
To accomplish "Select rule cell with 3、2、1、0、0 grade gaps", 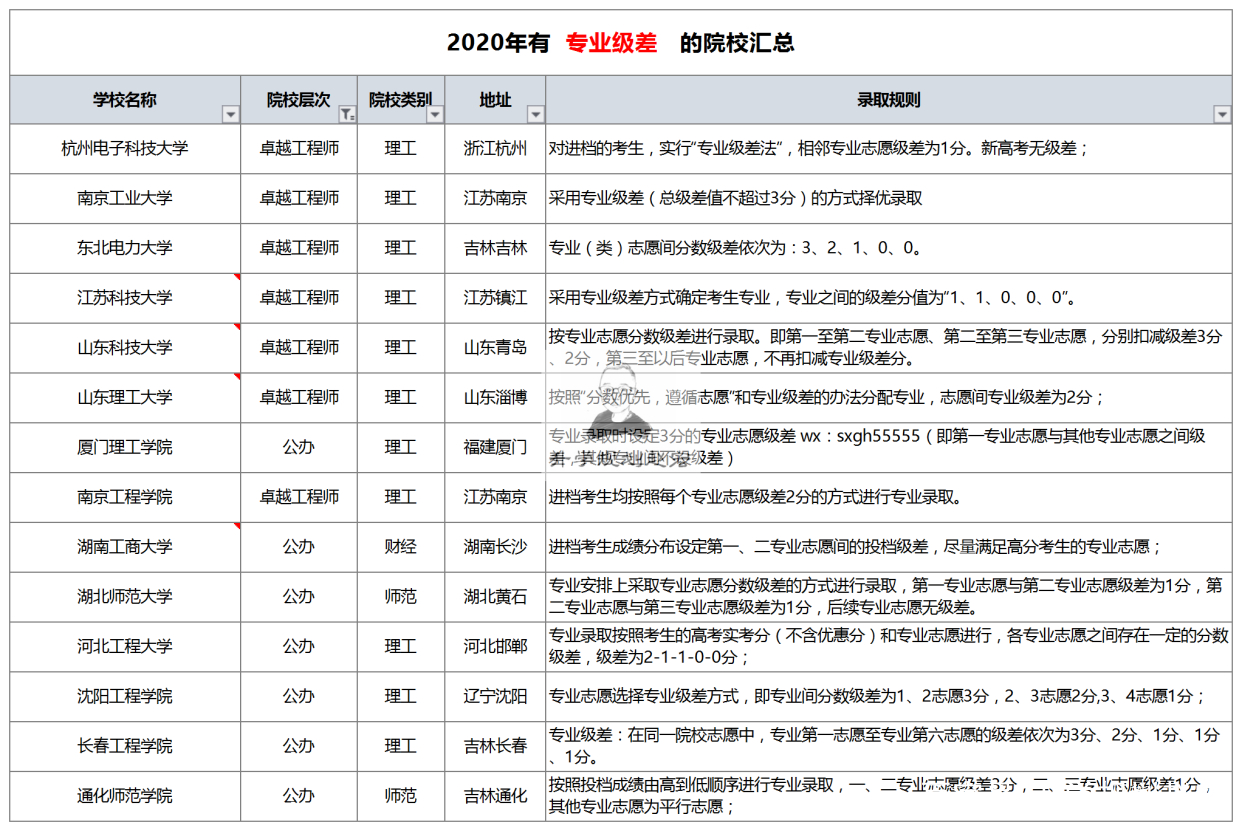I will [889, 248].
